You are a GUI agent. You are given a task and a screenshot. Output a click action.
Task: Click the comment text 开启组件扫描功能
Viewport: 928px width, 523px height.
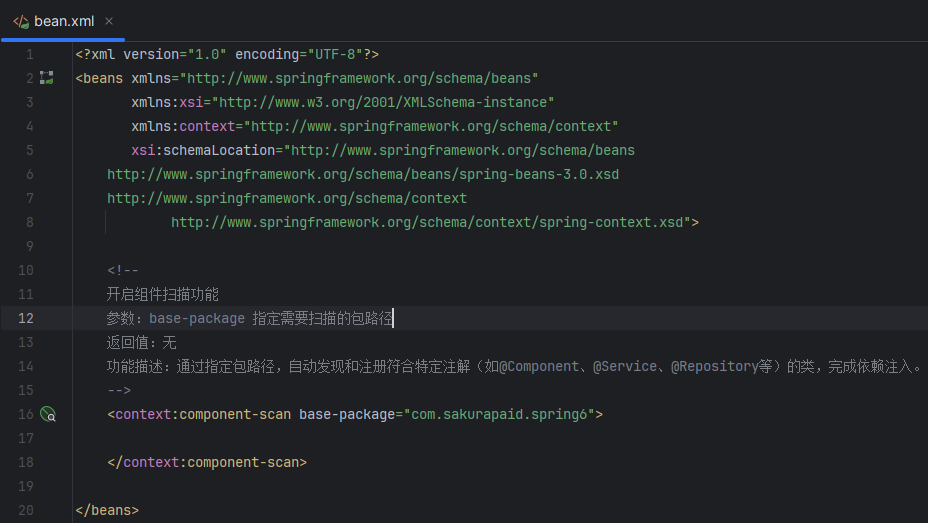coord(163,294)
